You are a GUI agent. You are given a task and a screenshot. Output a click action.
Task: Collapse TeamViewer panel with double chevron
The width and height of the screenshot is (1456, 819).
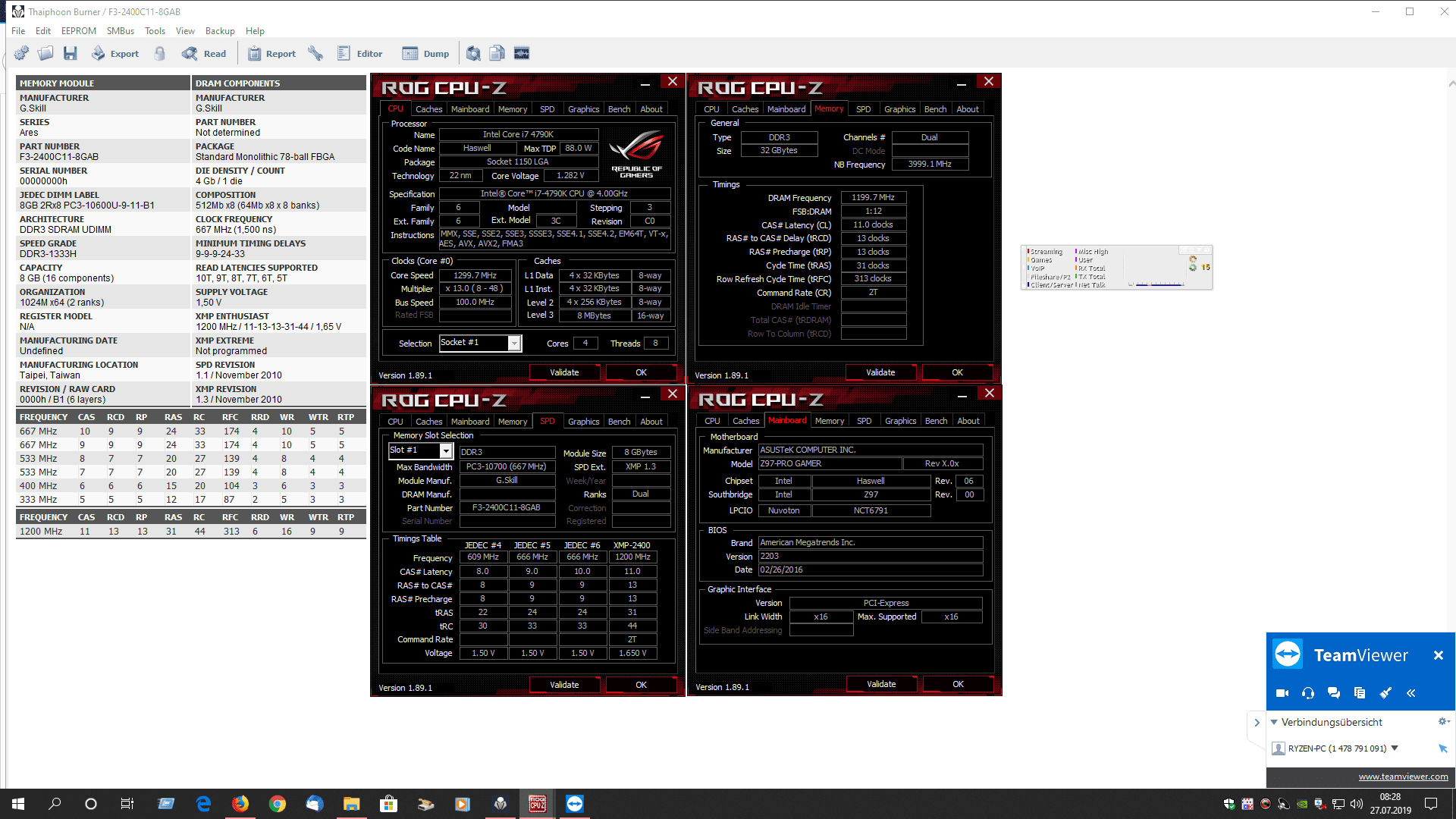[1410, 692]
